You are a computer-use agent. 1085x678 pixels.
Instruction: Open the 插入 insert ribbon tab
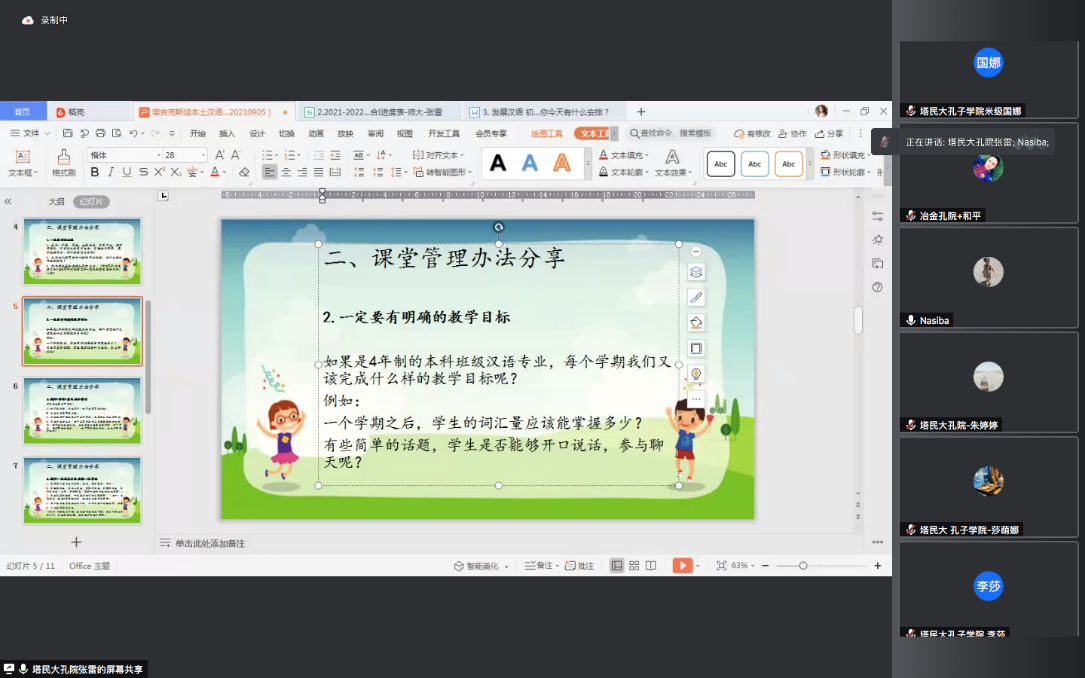pos(227,133)
